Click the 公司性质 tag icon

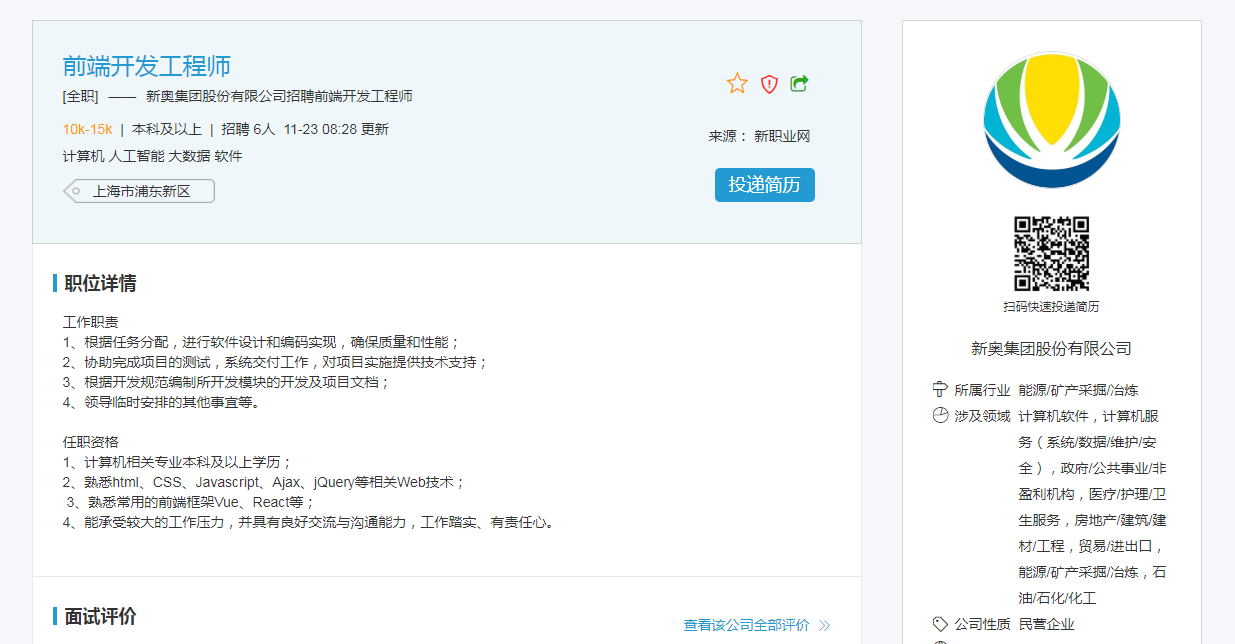point(939,624)
